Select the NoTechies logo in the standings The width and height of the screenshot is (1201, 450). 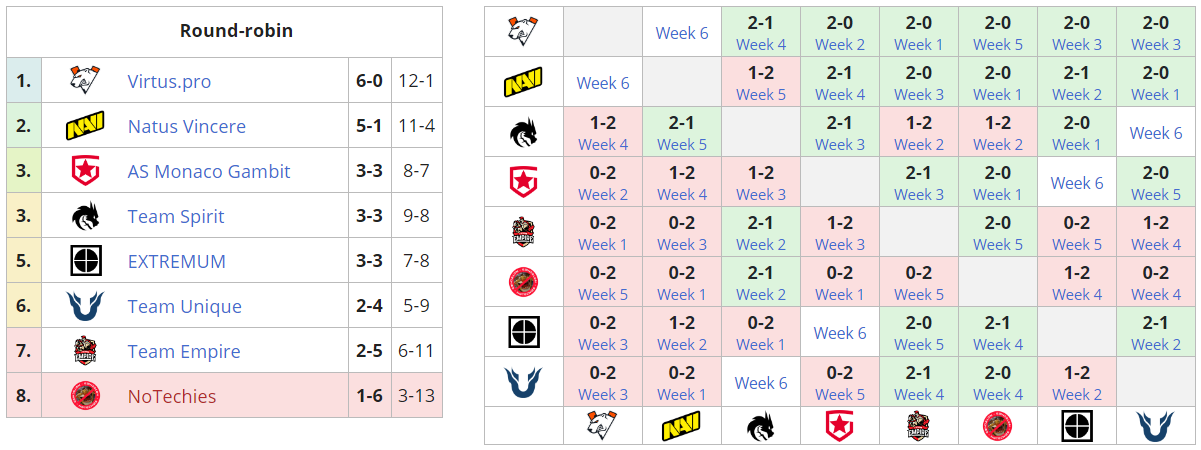click(x=85, y=396)
